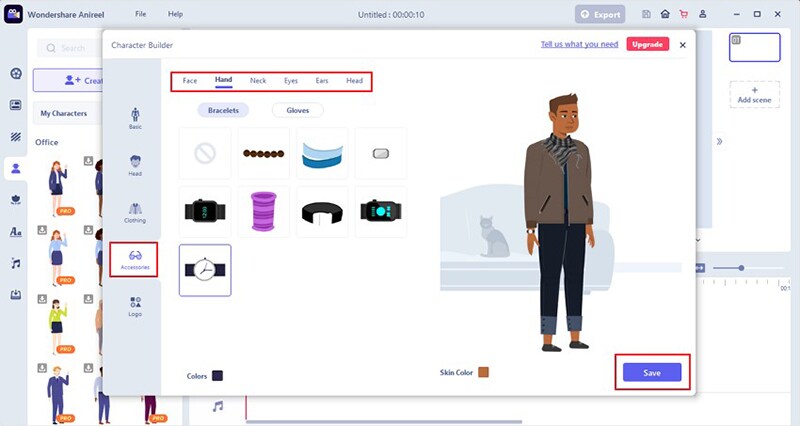Open the characters person icon in sidebar

(16, 168)
